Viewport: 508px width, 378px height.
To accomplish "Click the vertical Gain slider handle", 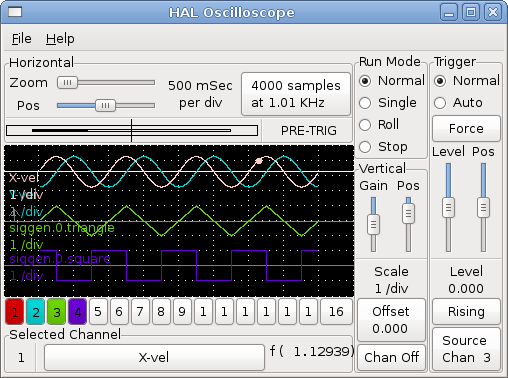I will click(373, 225).
